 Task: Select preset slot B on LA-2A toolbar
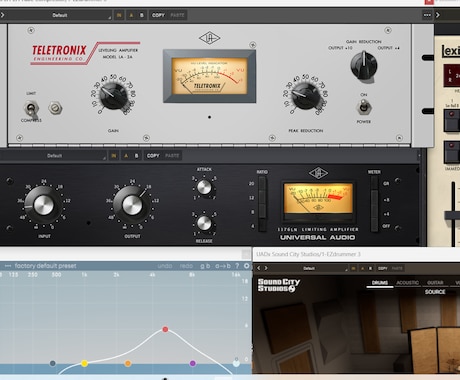pos(142,15)
